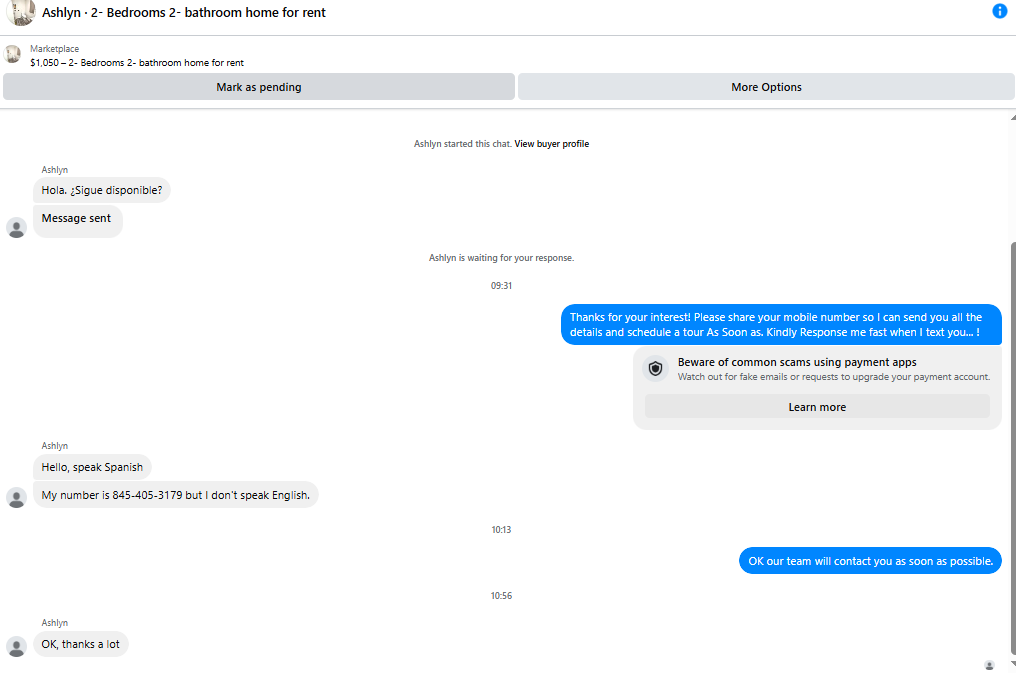
Task: View buyer profile link
Action: pos(551,144)
